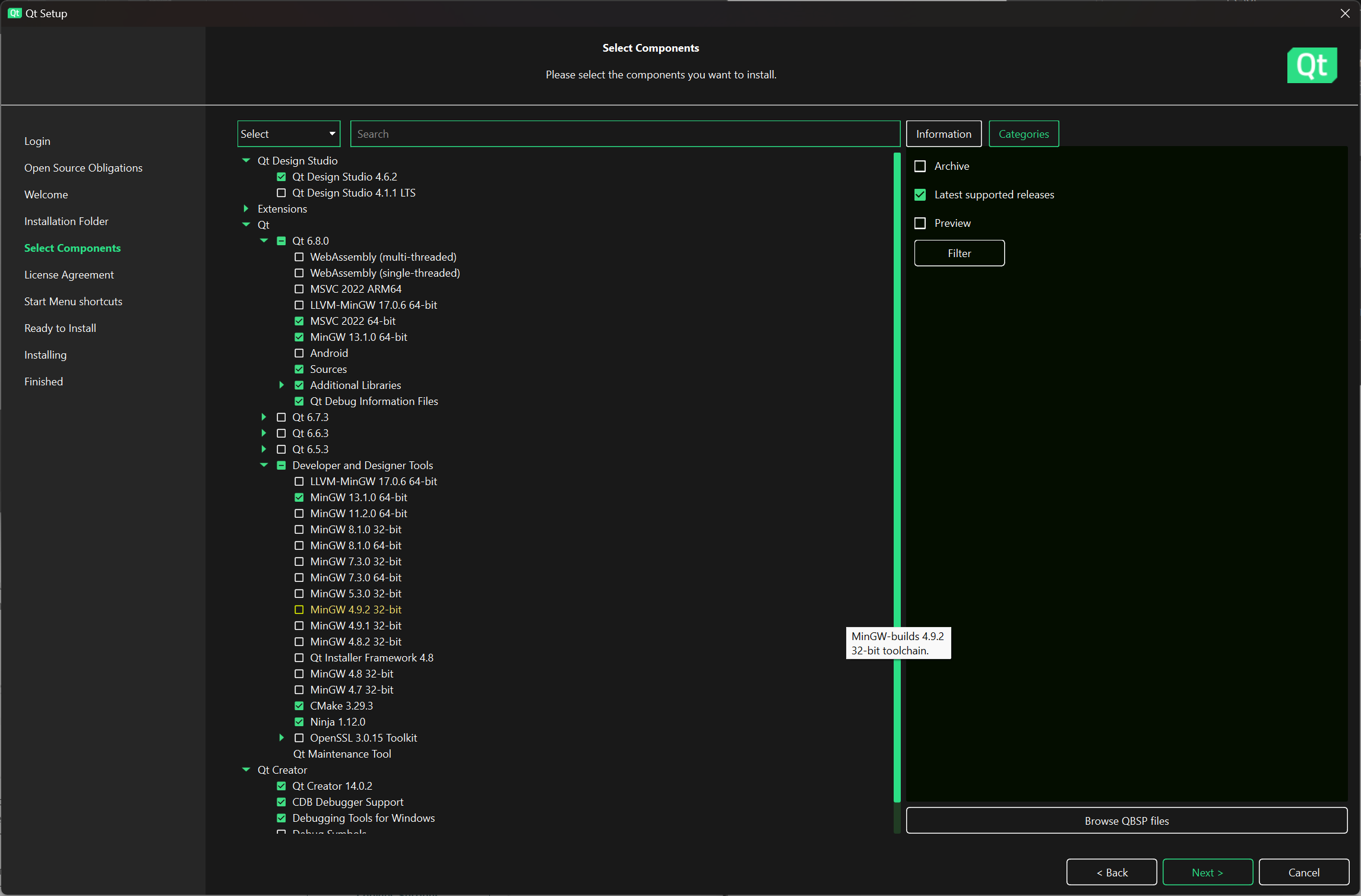Screen dimensions: 1361x896
Task: Open the Select dropdown
Action: pos(289,134)
